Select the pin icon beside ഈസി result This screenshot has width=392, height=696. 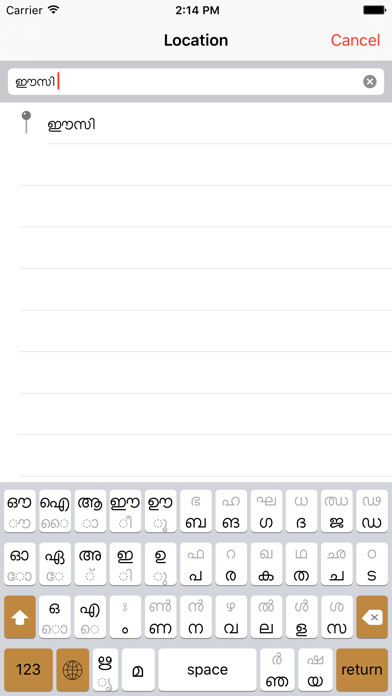pos(27,122)
